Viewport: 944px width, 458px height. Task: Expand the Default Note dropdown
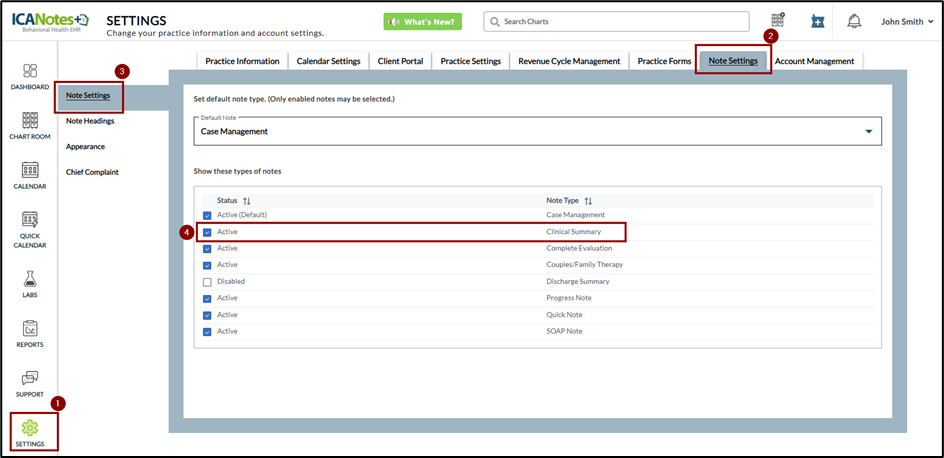[x=867, y=131]
